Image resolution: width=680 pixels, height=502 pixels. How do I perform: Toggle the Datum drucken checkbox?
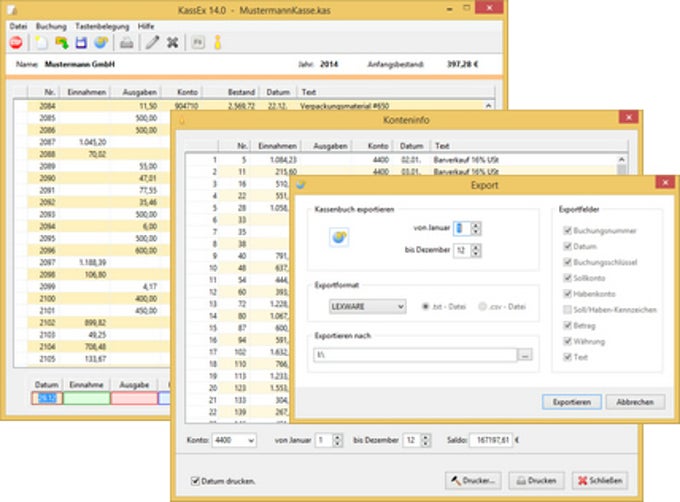(x=195, y=481)
